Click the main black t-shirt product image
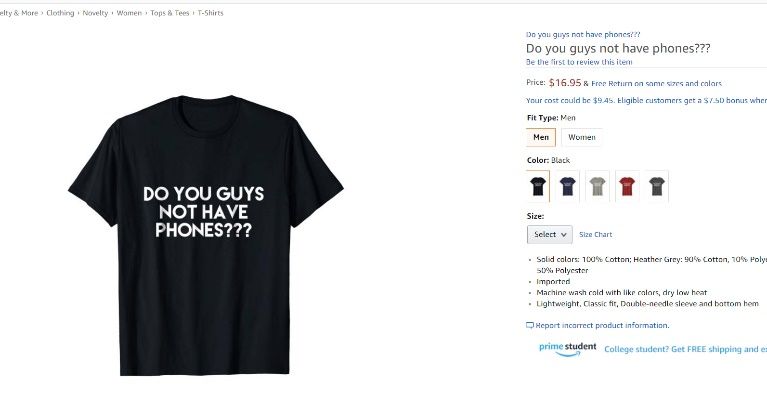 pyautogui.click(x=205, y=235)
